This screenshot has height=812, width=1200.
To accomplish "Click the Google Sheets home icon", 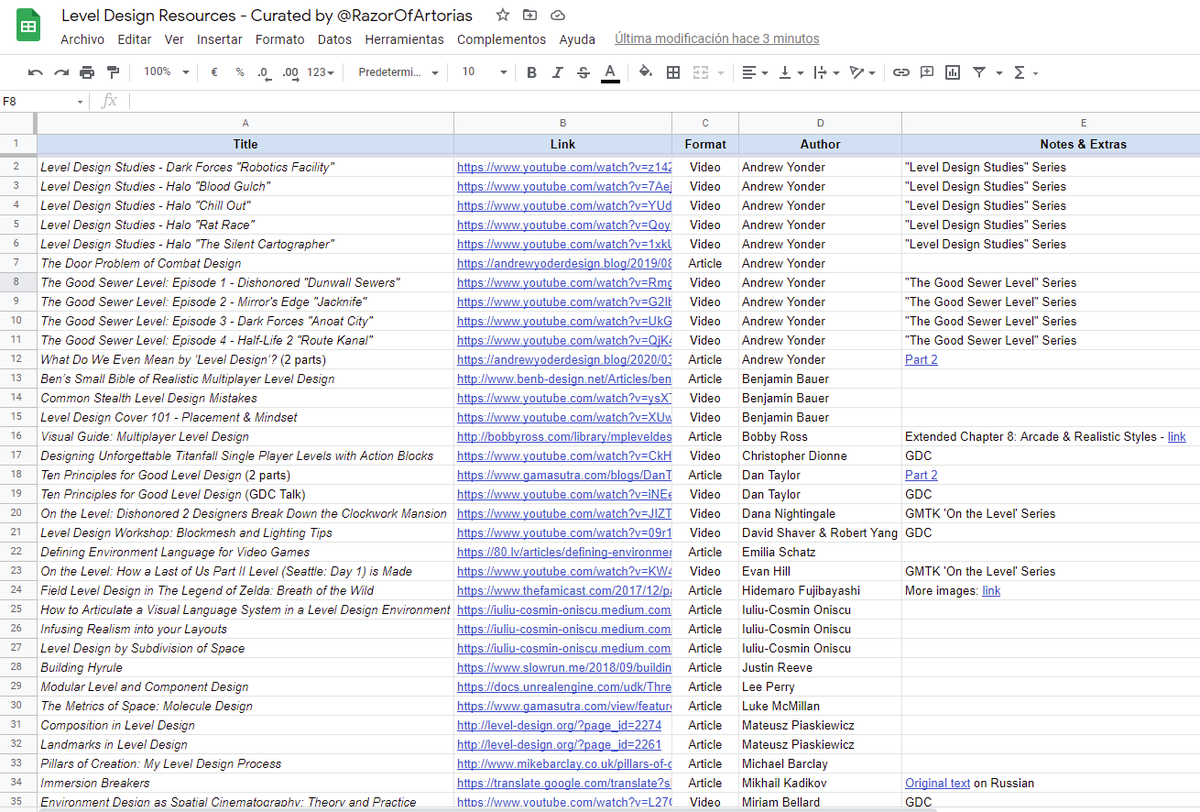I will point(28,27).
